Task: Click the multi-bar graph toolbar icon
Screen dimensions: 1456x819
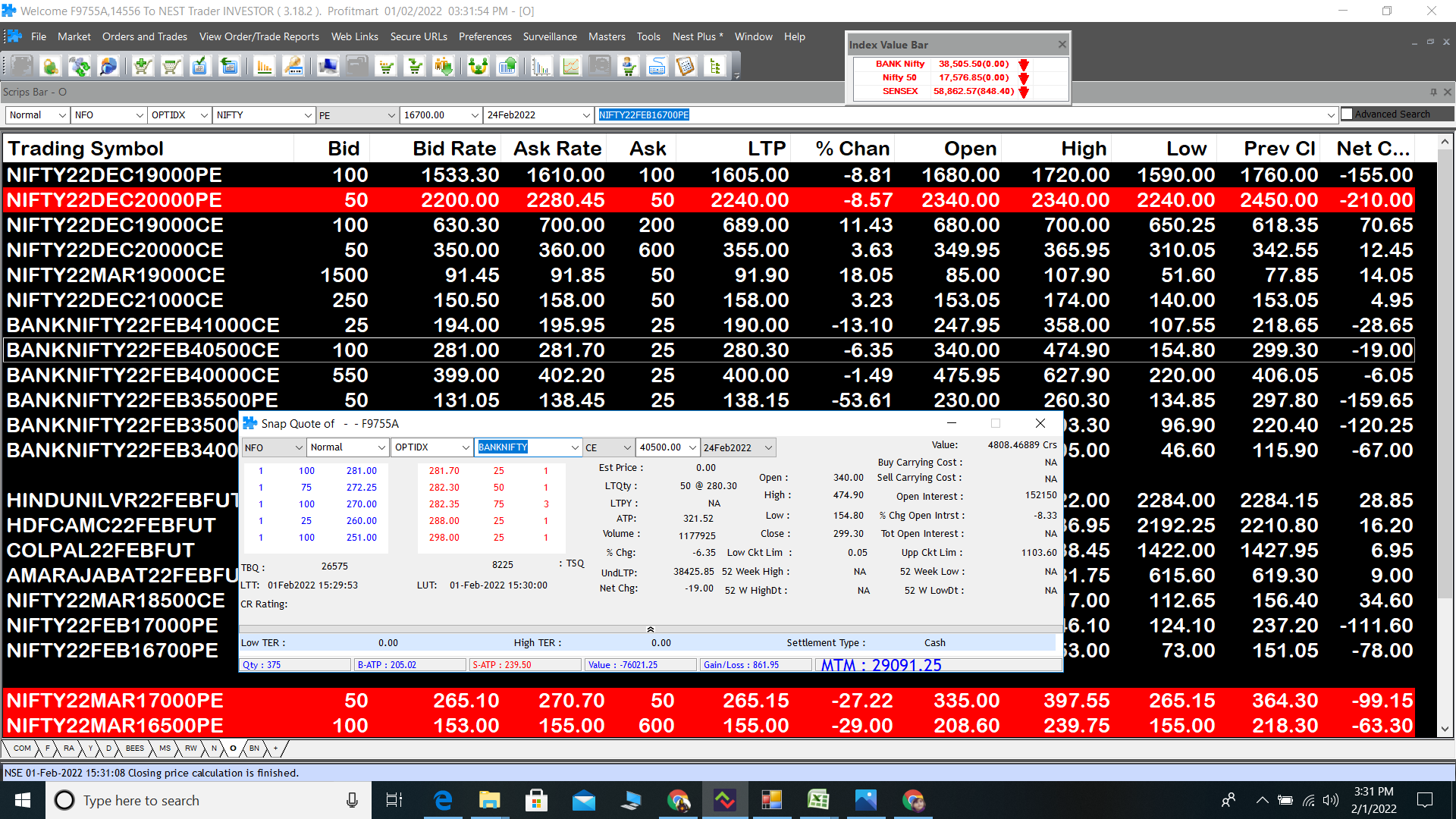Action: (x=541, y=67)
